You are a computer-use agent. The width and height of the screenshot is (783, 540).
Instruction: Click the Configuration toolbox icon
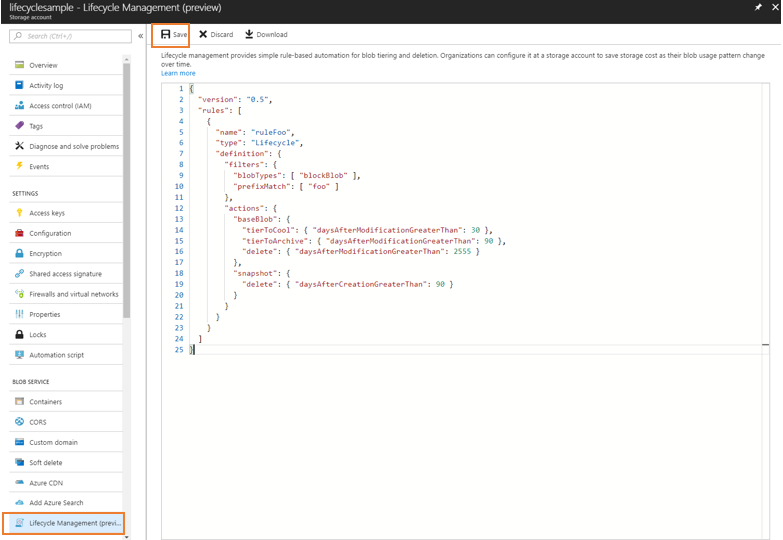(x=19, y=233)
